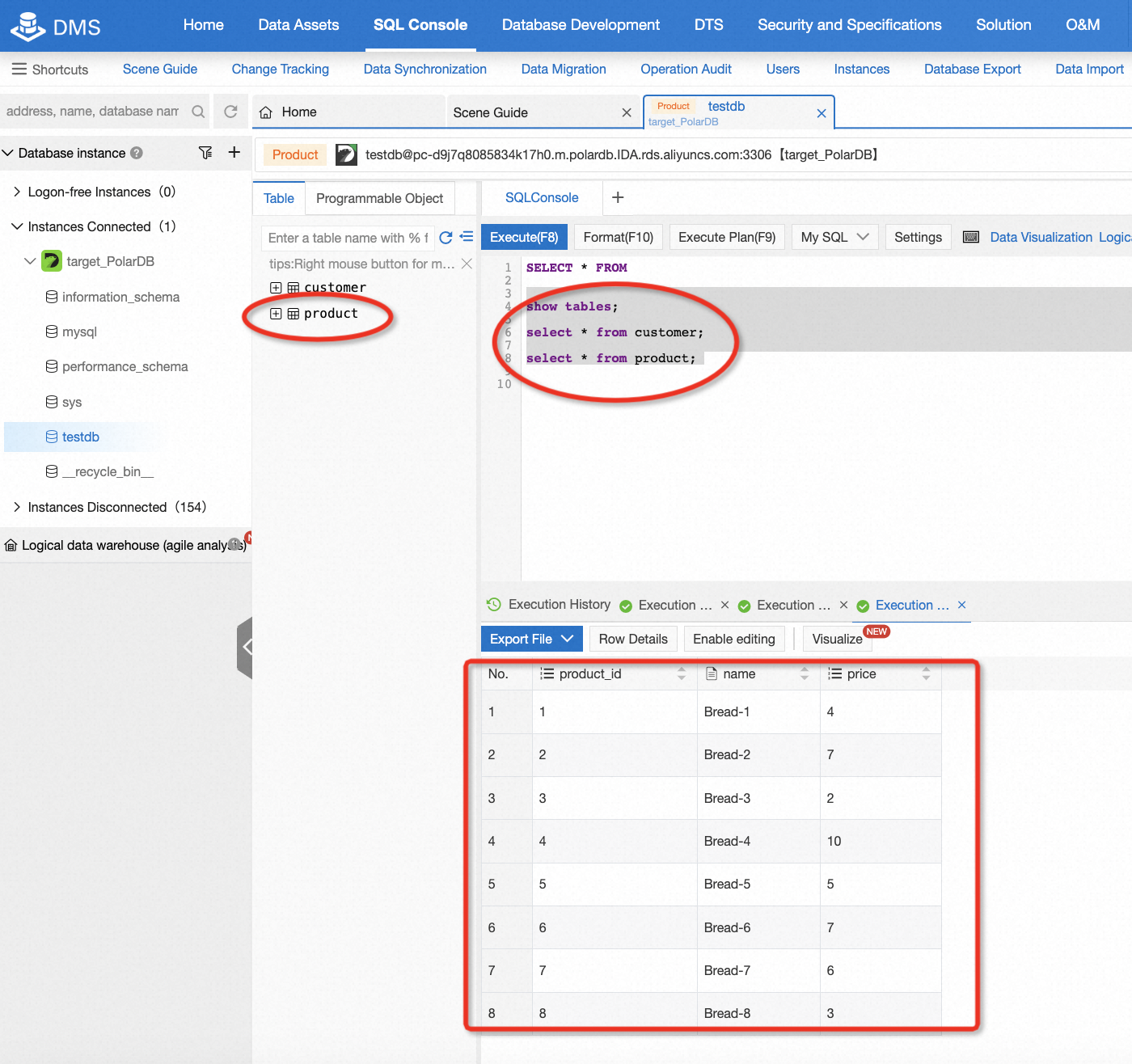Viewport: 1132px width, 1064px height.
Task: Open Security and Specifications menu
Action: tap(849, 25)
